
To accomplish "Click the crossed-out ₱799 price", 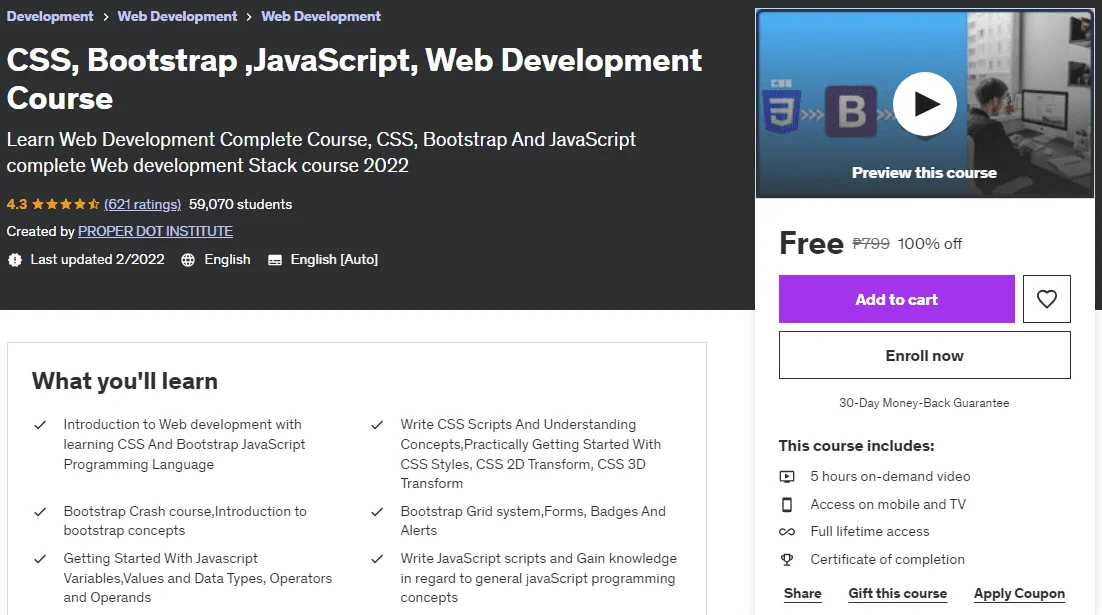I will coord(871,244).
